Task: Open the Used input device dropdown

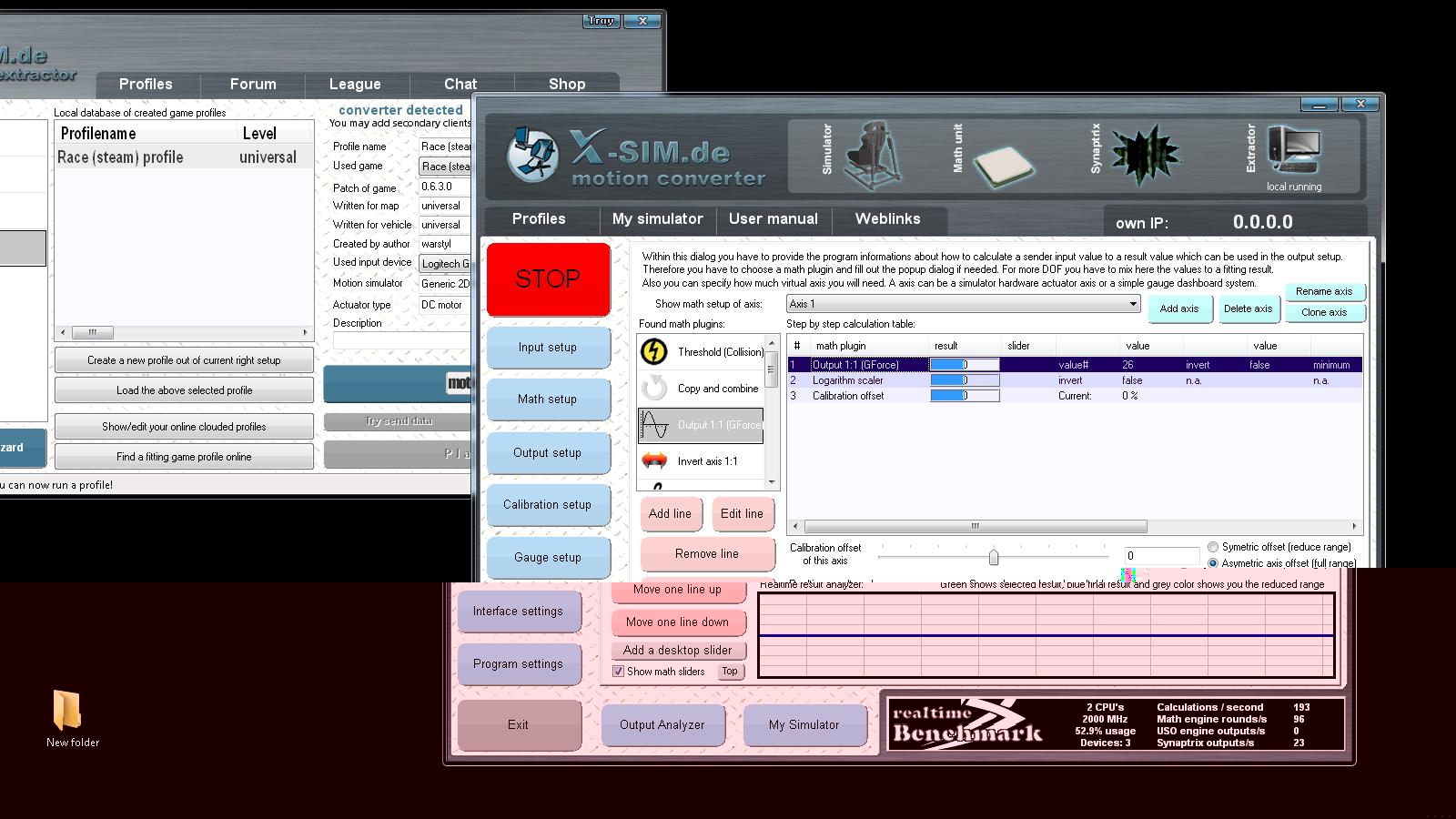Action: click(x=445, y=264)
